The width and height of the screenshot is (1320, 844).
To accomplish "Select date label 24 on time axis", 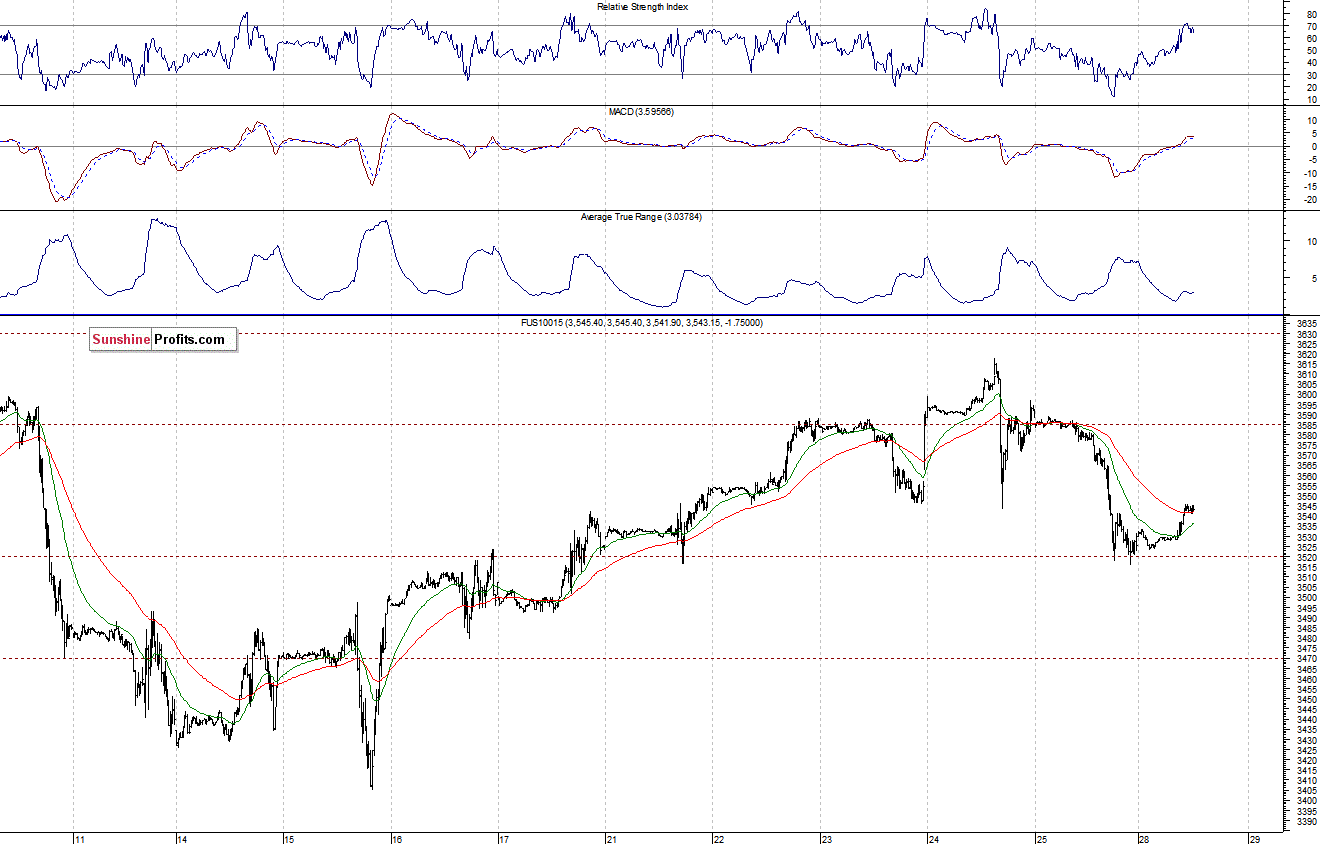I will 932,839.
